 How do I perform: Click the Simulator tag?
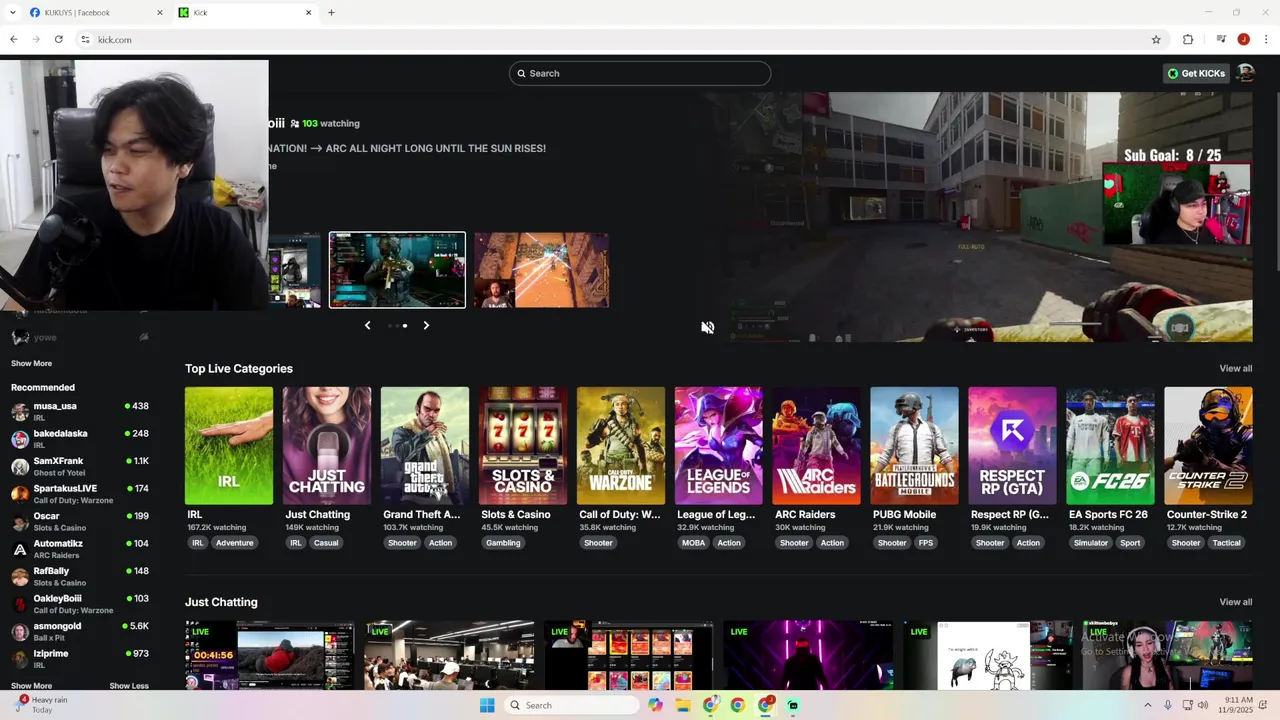[x=1090, y=543]
